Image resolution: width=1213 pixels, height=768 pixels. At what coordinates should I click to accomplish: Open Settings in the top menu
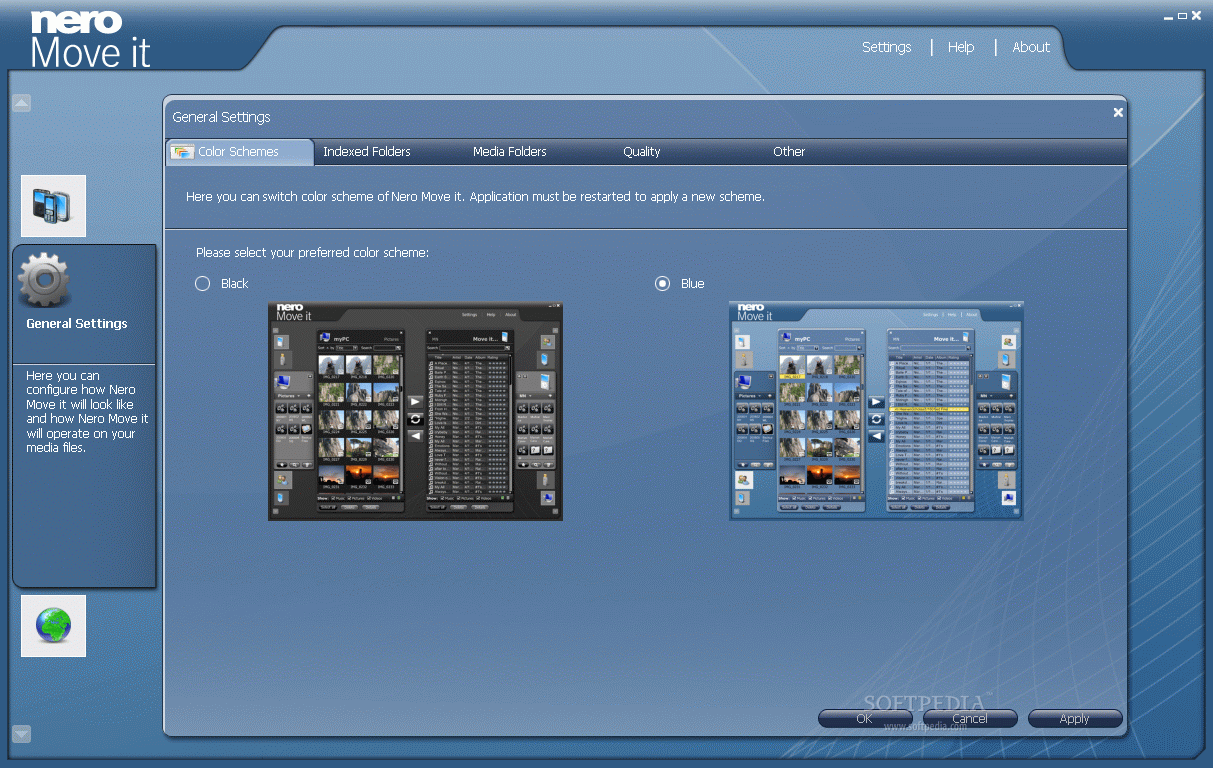click(x=887, y=47)
